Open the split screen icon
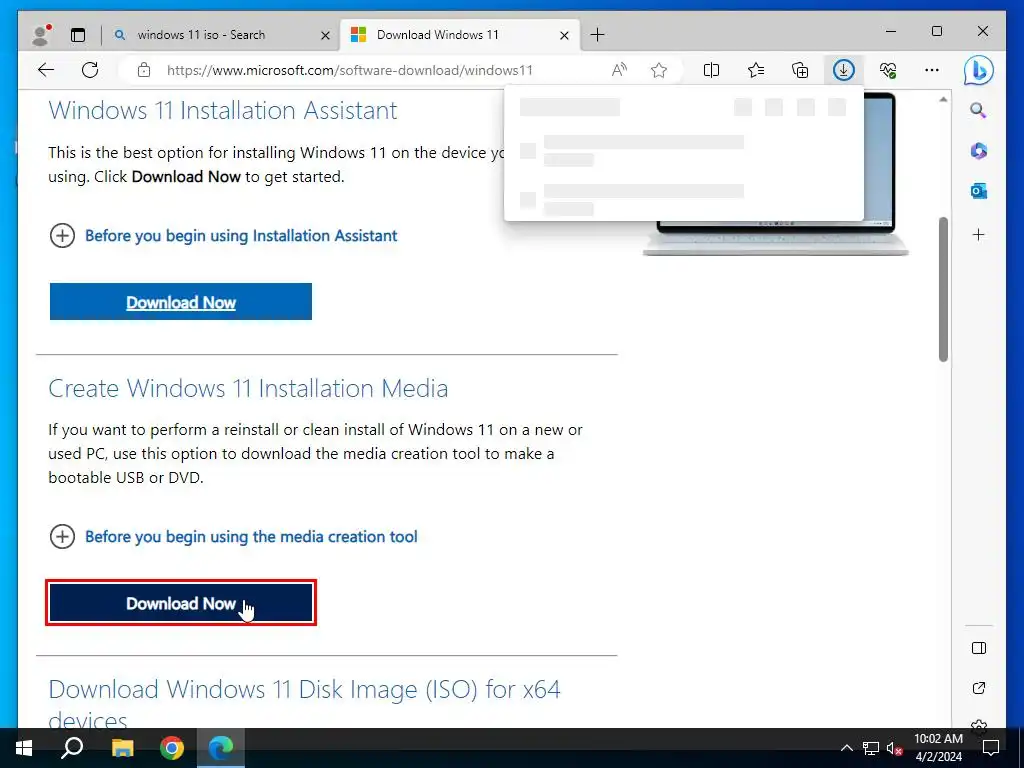Screen dimensions: 1024x768 point(711,70)
